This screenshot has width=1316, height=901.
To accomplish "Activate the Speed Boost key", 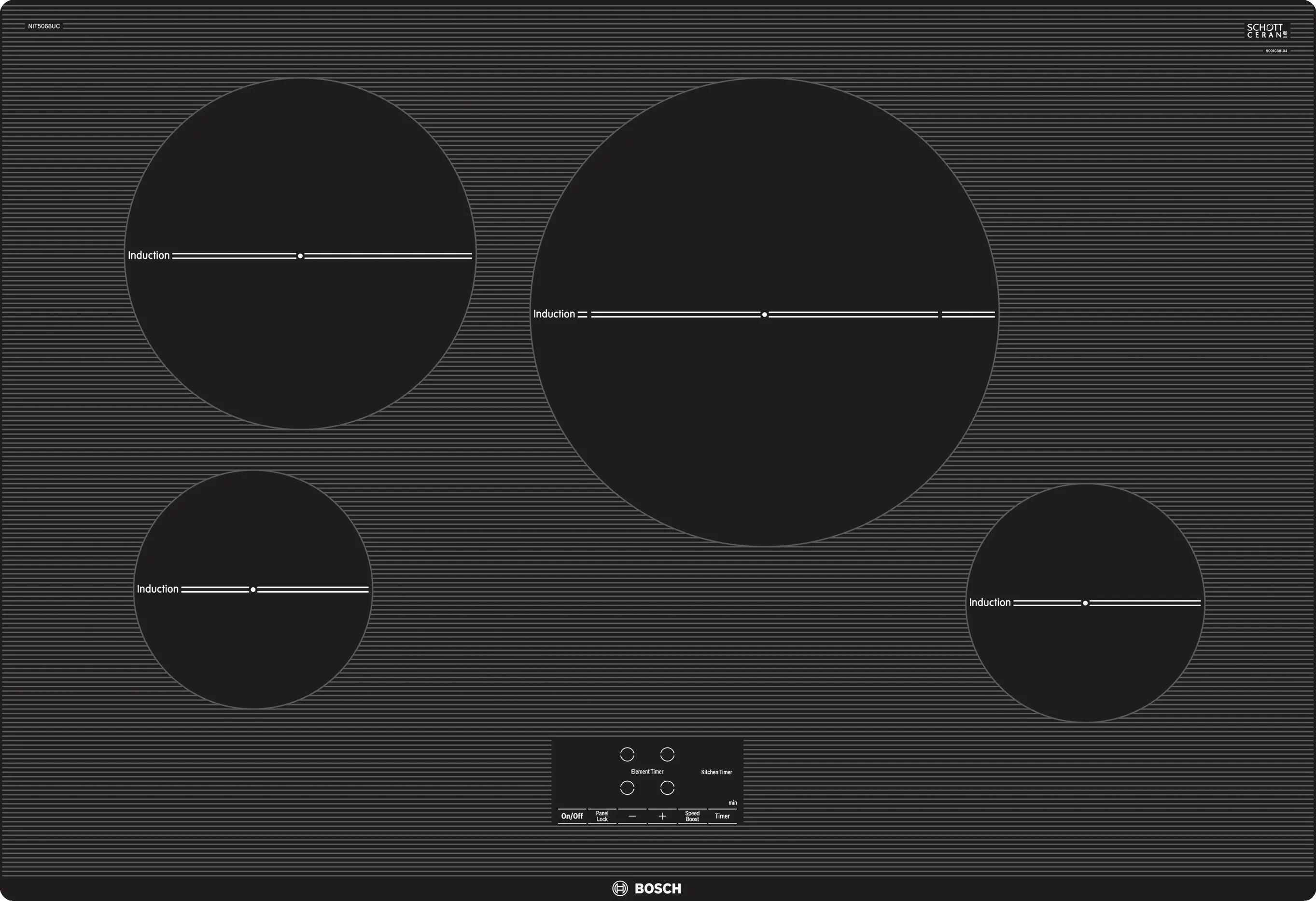I will coord(692,816).
